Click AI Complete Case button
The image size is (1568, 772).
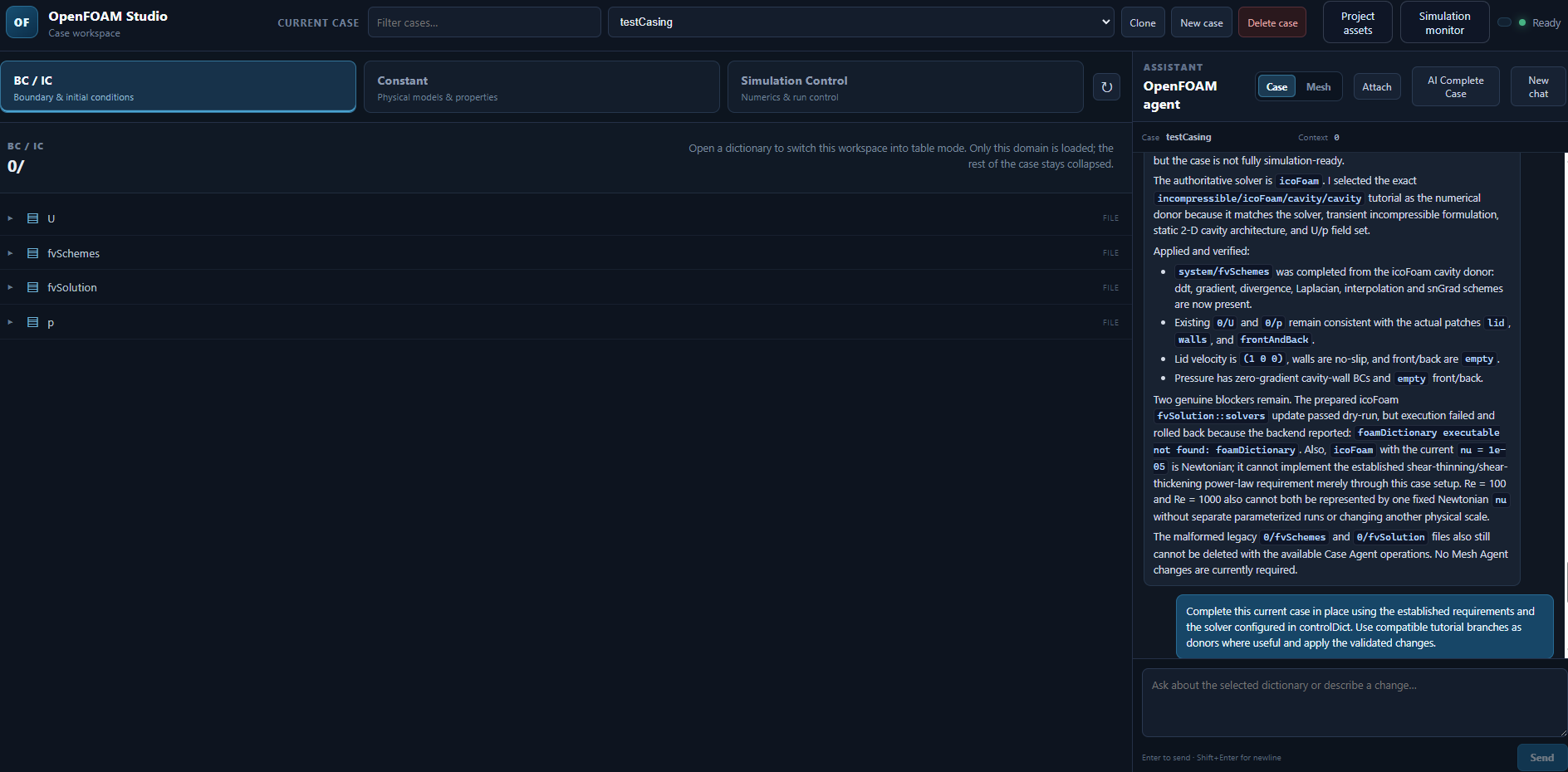[x=1455, y=86]
